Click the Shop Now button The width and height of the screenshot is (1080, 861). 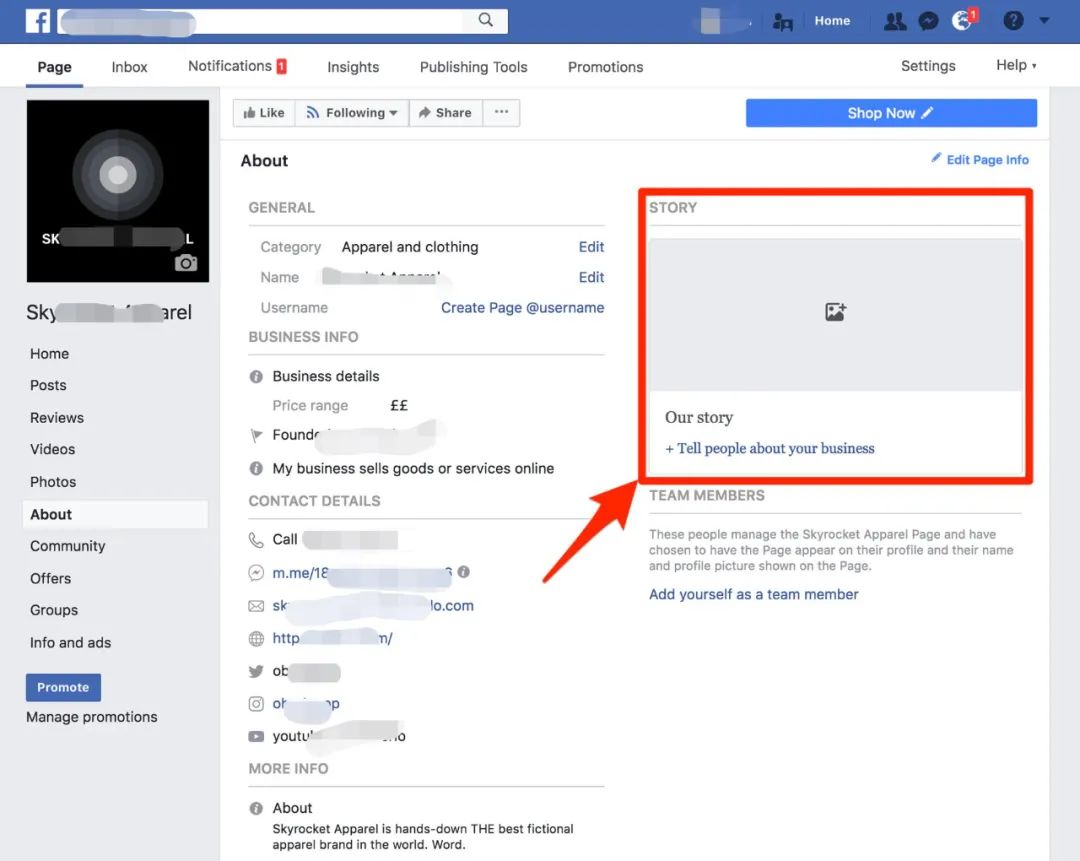(x=891, y=113)
